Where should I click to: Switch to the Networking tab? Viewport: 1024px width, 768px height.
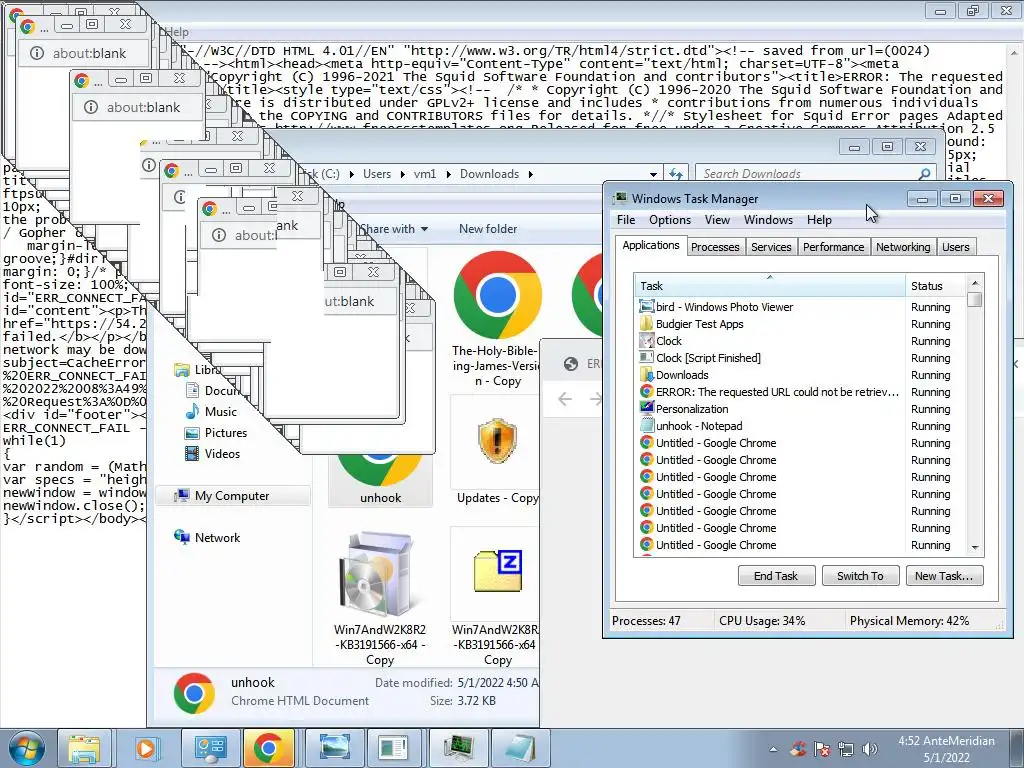pos(903,247)
